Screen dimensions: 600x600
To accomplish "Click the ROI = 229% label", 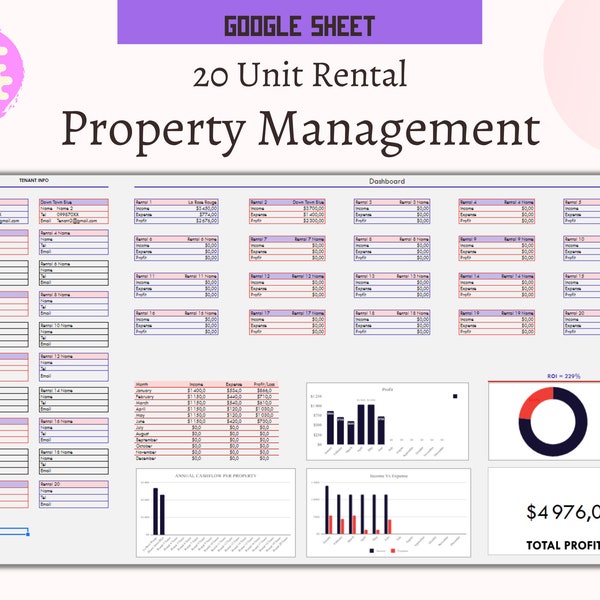I will pyautogui.click(x=563, y=376).
